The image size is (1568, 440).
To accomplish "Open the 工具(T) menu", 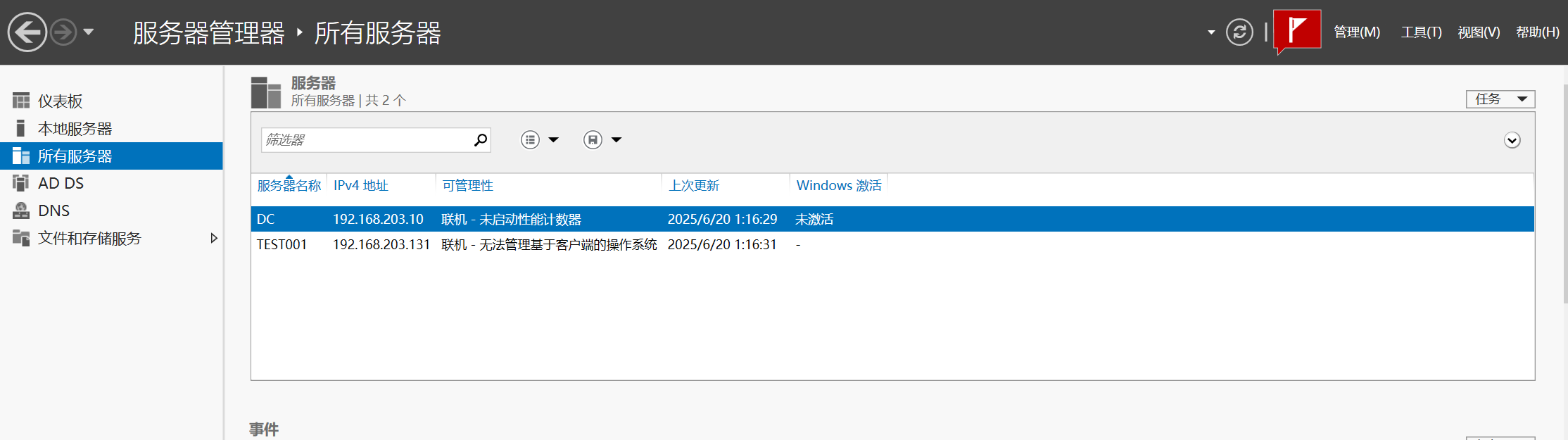I will click(1421, 32).
